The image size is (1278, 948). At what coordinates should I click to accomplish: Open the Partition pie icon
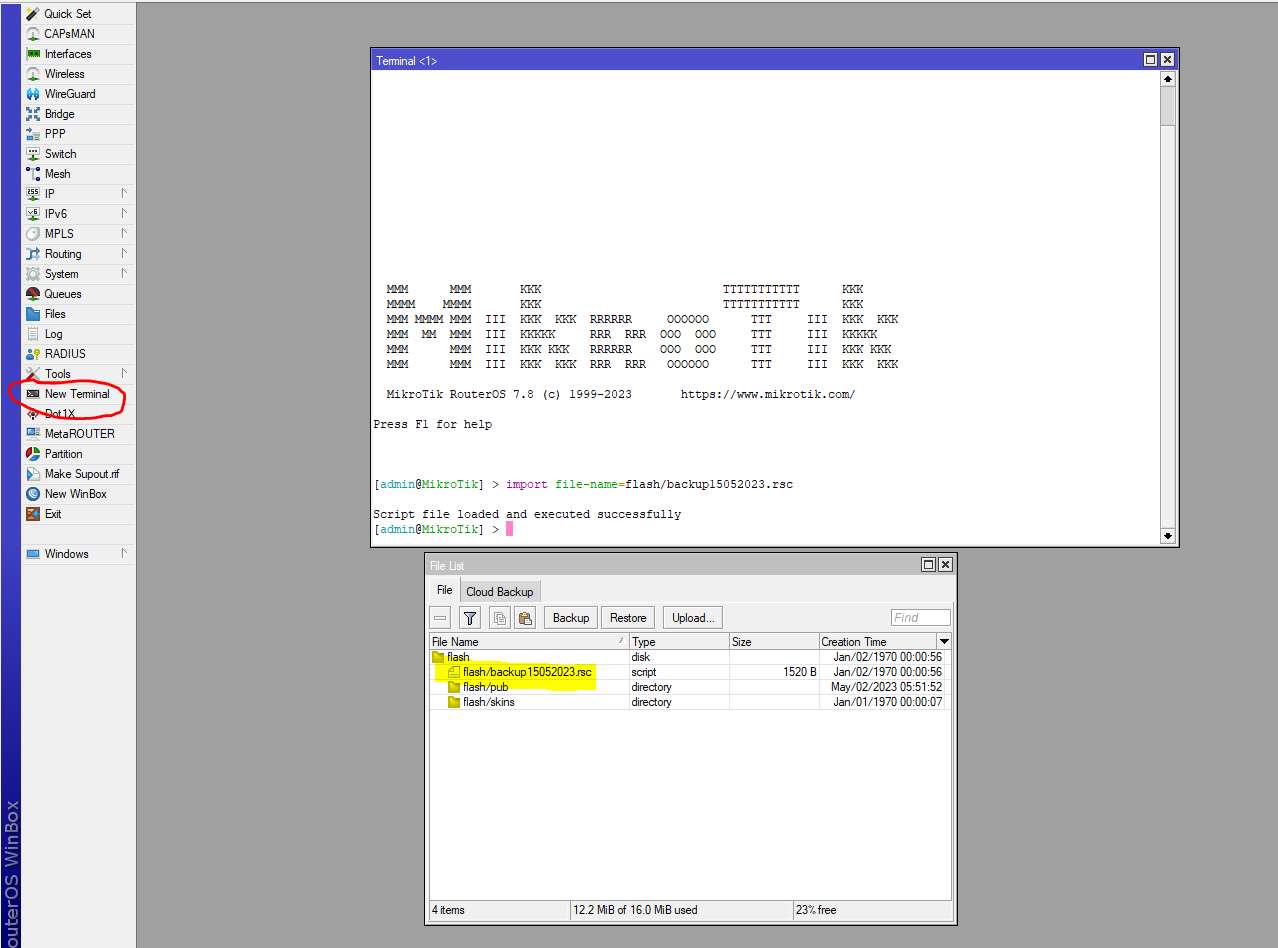click(33, 454)
